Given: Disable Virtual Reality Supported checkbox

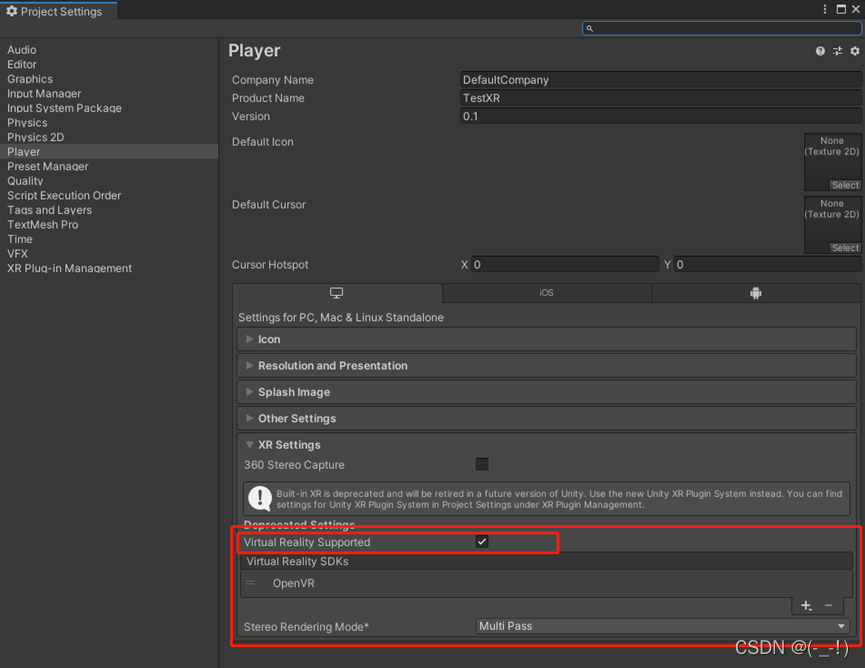Looking at the screenshot, I should click(482, 542).
